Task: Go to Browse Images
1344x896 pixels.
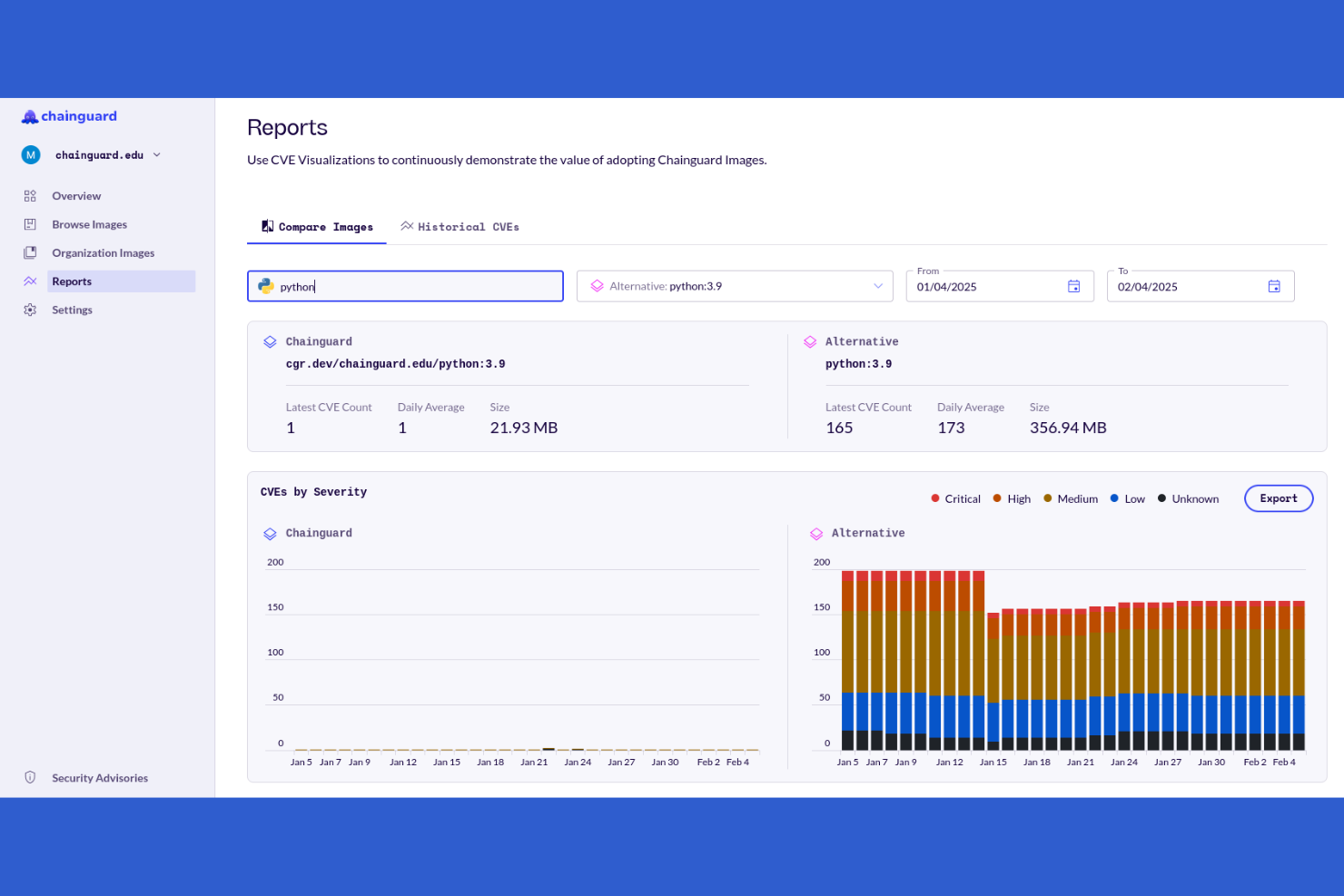Action: click(x=89, y=224)
